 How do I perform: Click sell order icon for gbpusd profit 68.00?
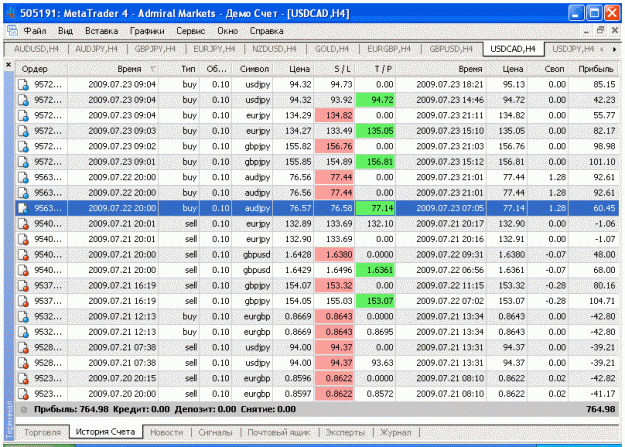(x=24, y=270)
